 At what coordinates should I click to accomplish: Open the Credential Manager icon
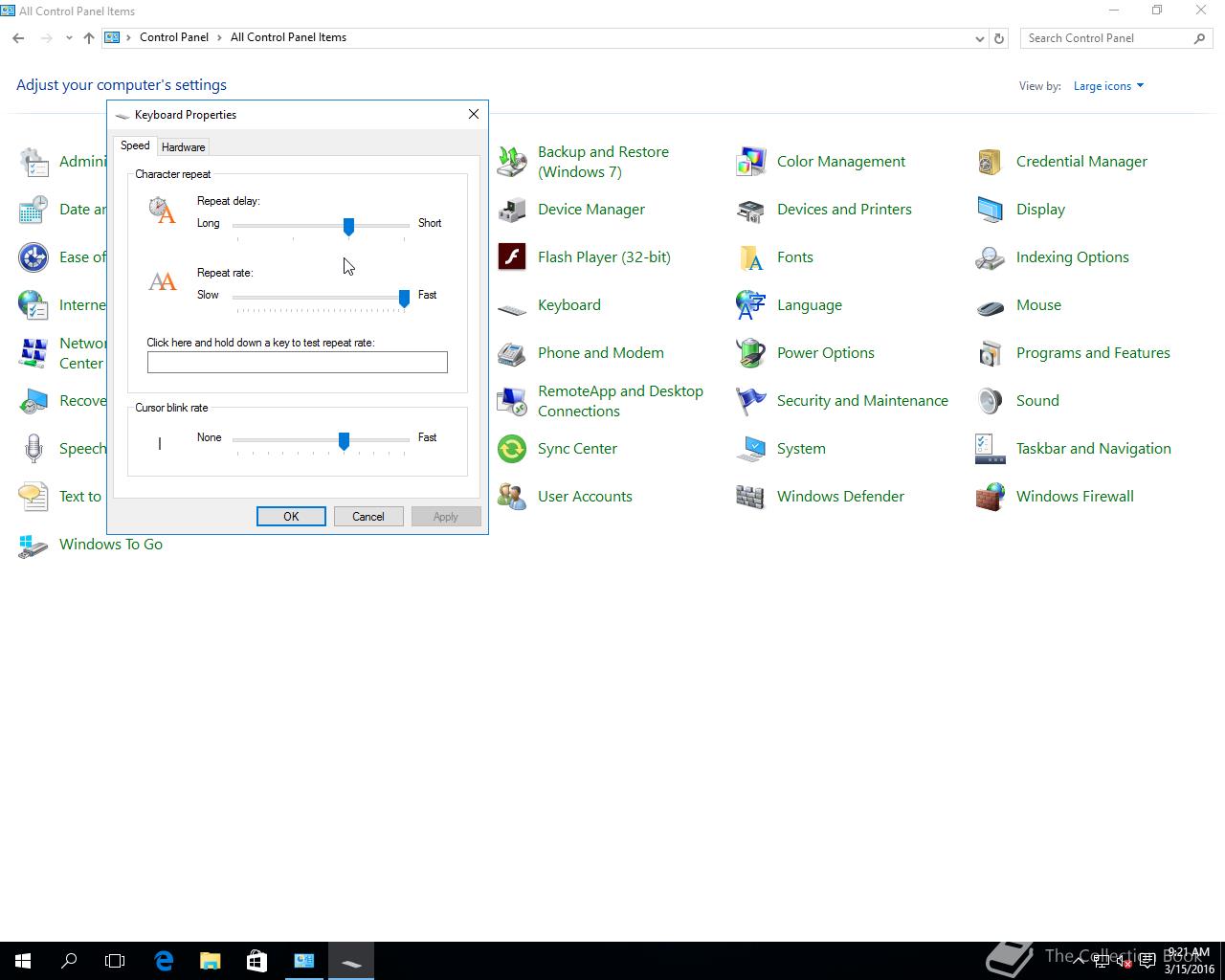pyautogui.click(x=991, y=162)
